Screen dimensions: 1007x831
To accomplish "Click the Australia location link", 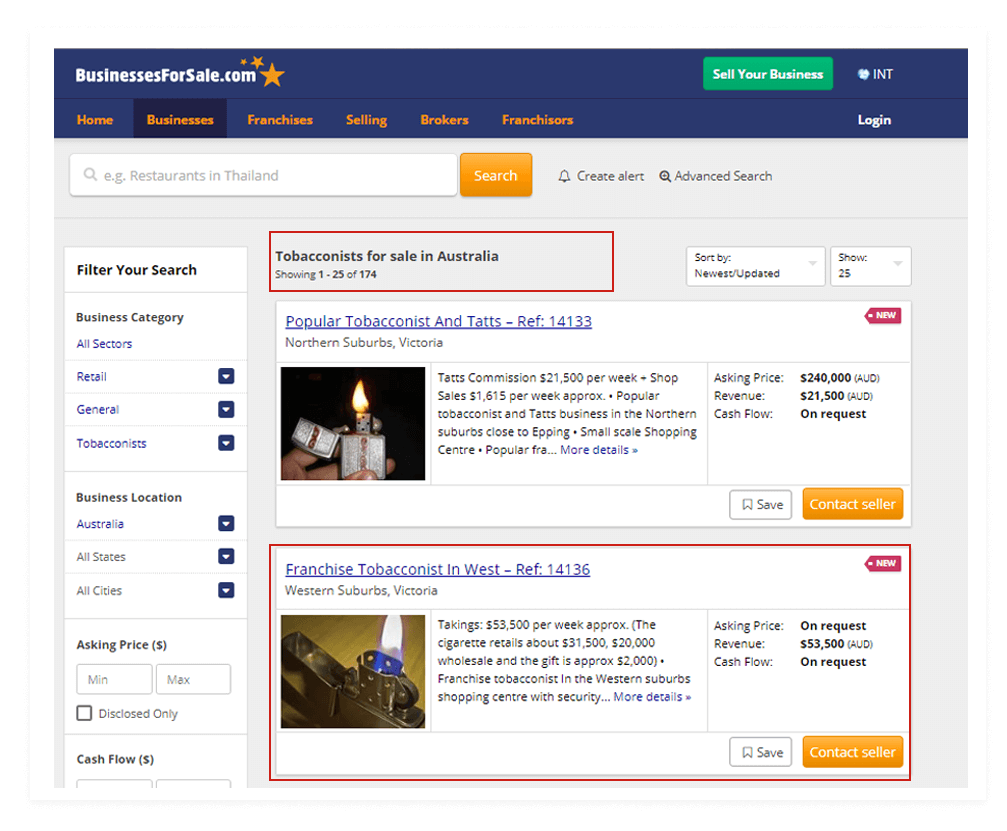I will 100,523.
